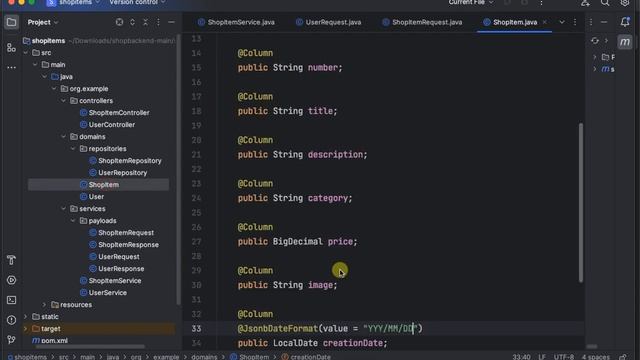640x360 pixels.
Task: Show hidden editor tabs dropdown
Action: tap(562, 22)
